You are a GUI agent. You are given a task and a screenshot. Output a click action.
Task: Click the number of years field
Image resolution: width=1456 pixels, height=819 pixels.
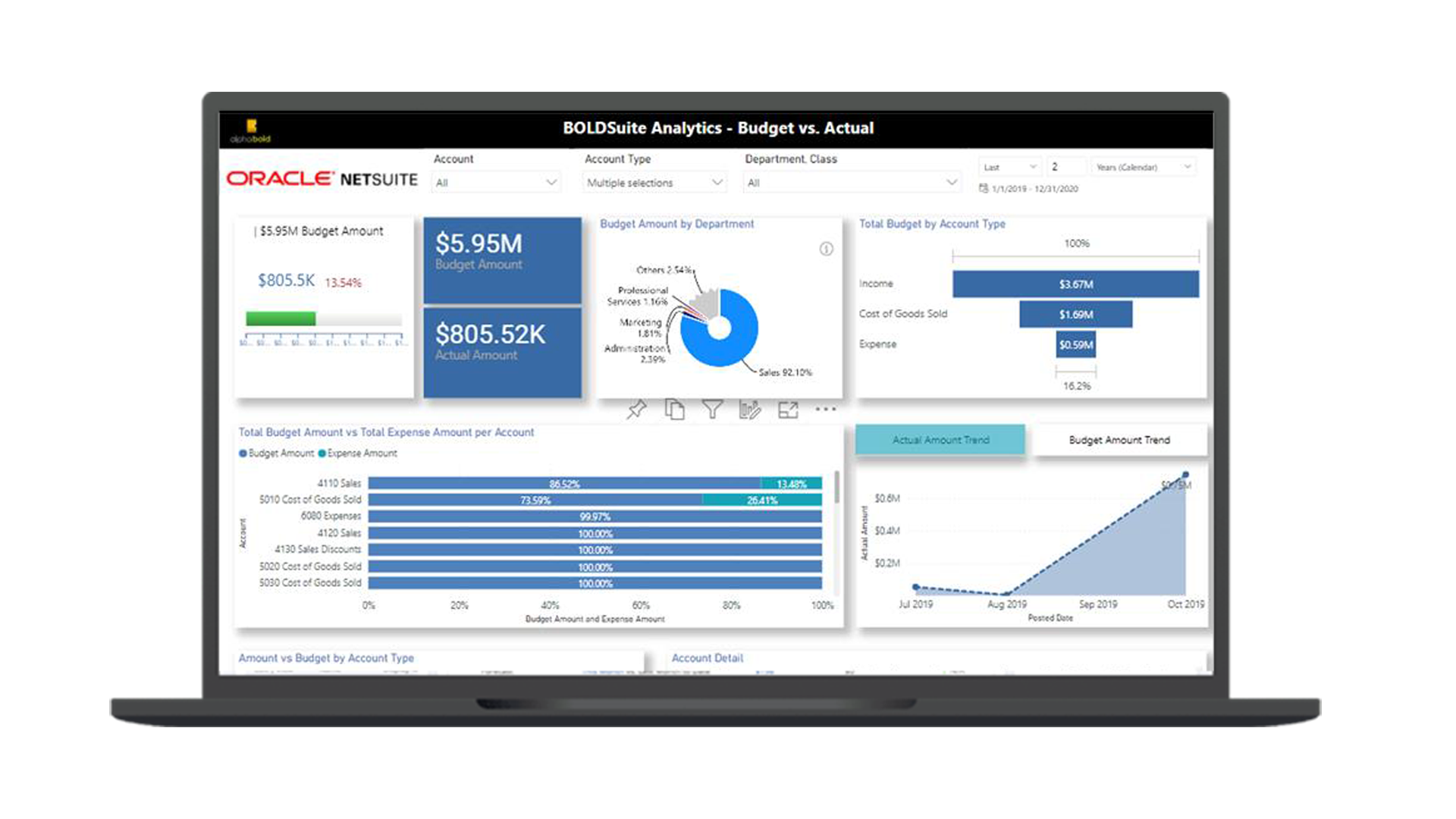pyautogui.click(x=1065, y=167)
